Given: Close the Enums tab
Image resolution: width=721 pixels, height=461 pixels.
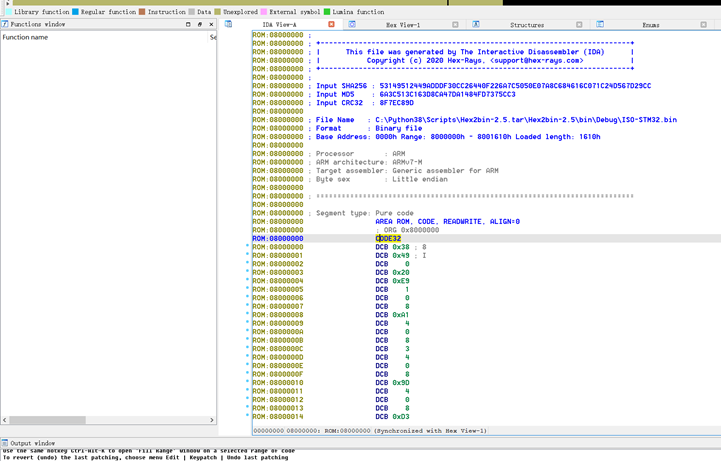Looking at the screenshot, I should 704,24.
